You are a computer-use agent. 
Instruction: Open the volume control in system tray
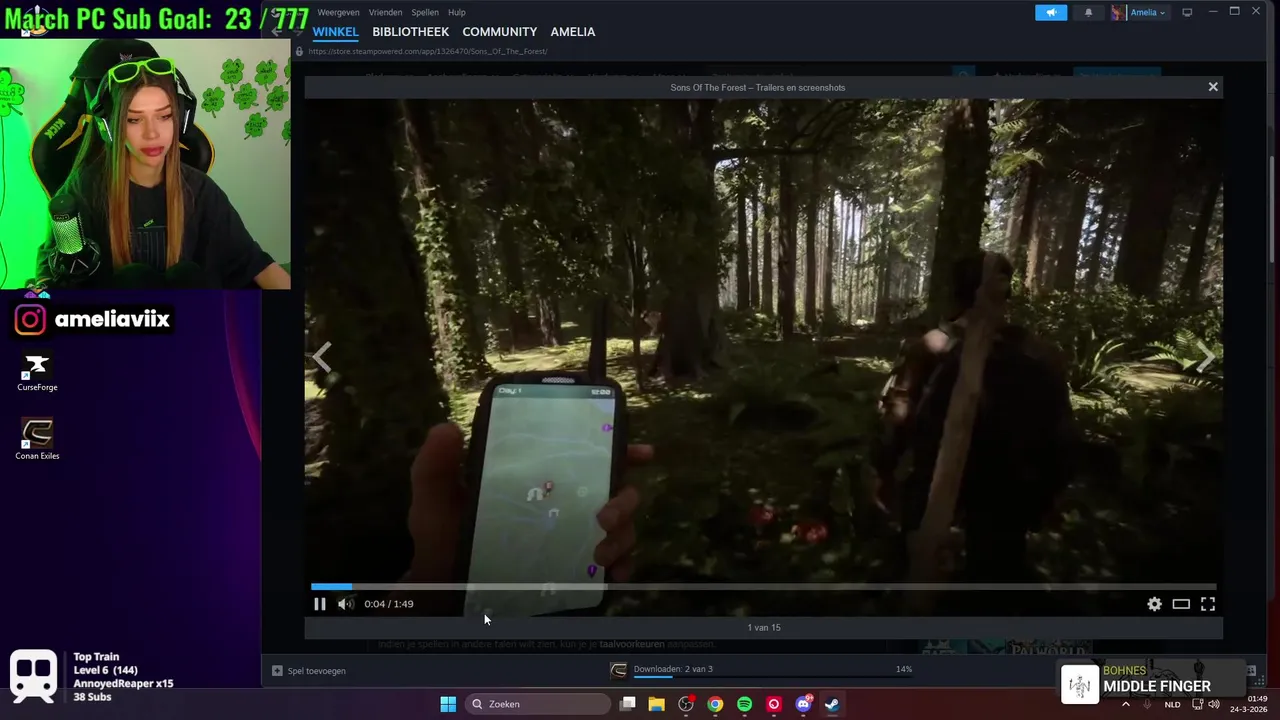point(1214,704)
